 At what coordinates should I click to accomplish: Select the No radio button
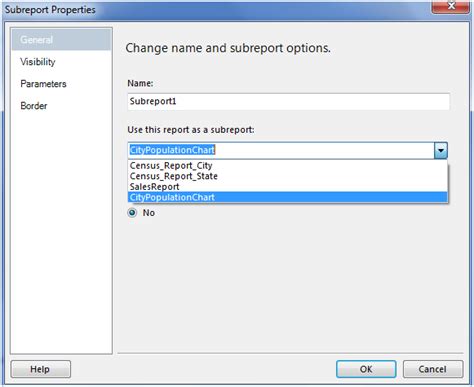click(x=132, y=213)
